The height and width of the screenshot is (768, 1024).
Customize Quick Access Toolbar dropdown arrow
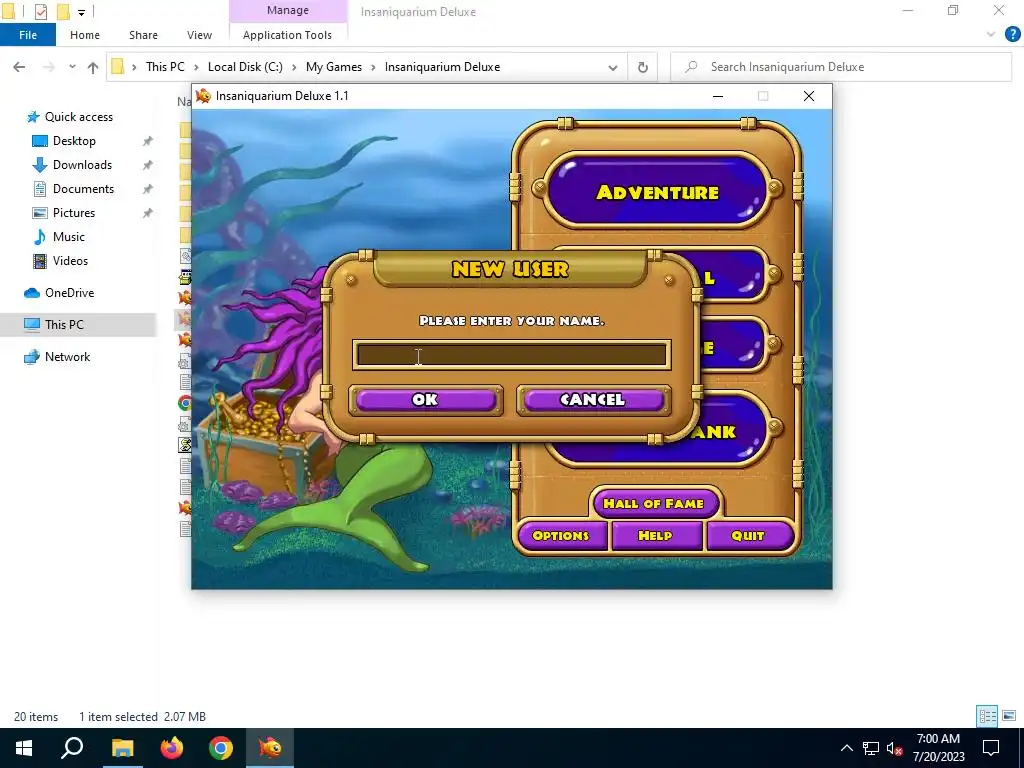[x=81, y=12]
